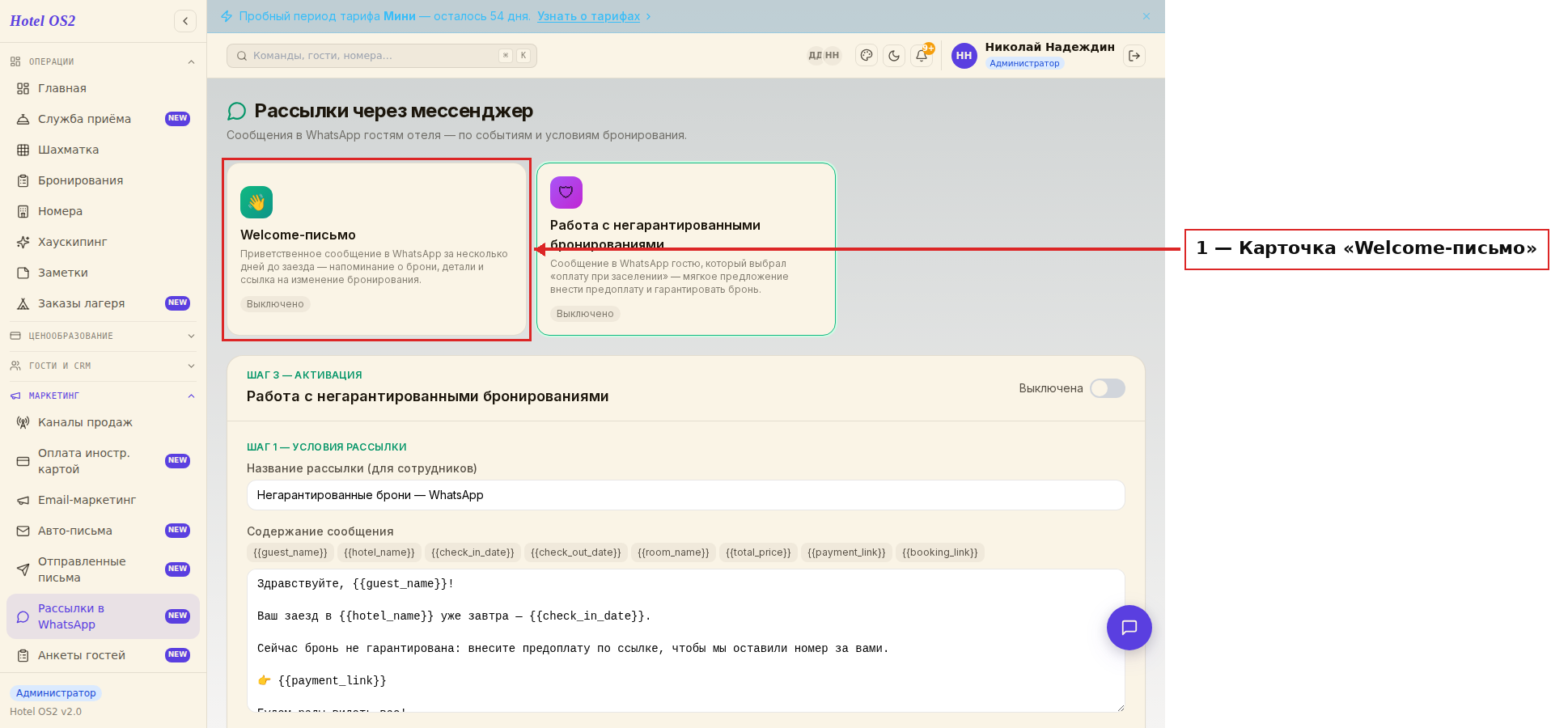The height and width of the screenshot is (728, 1568).
Task: Click the Hotel OS2 logo
Action: pyautogui.click(x=42, y=21)
